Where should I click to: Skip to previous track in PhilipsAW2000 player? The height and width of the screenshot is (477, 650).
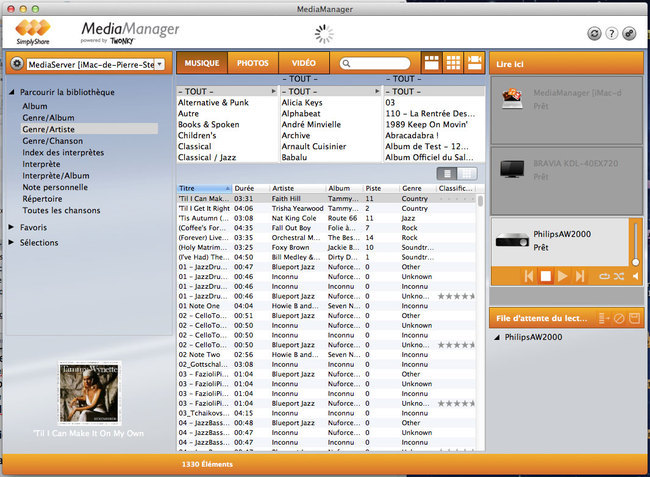point(529,276)
